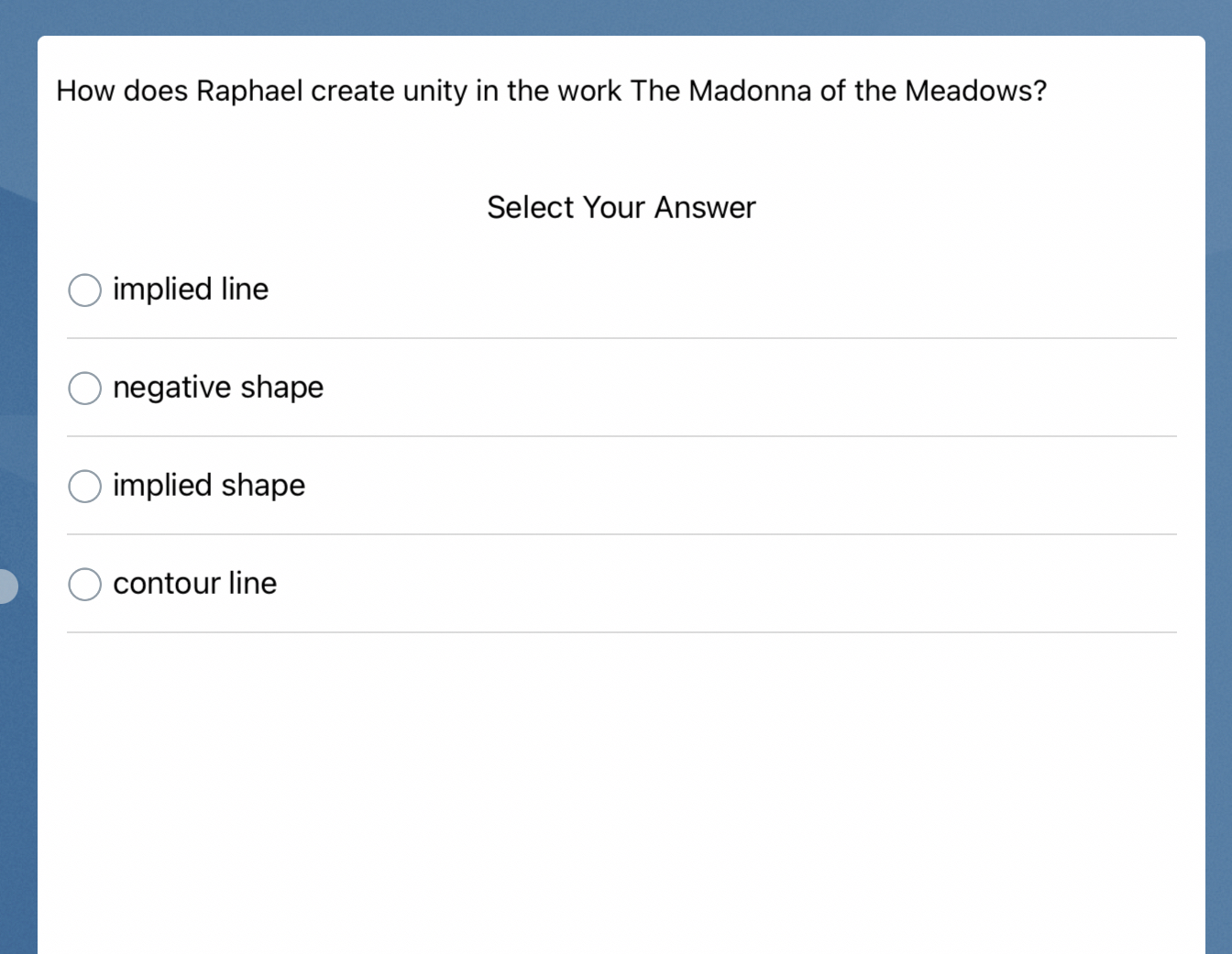This screenshot has height=954, width=1232.
Task: Select the "contour line" radio button
Action: [84, 584]
